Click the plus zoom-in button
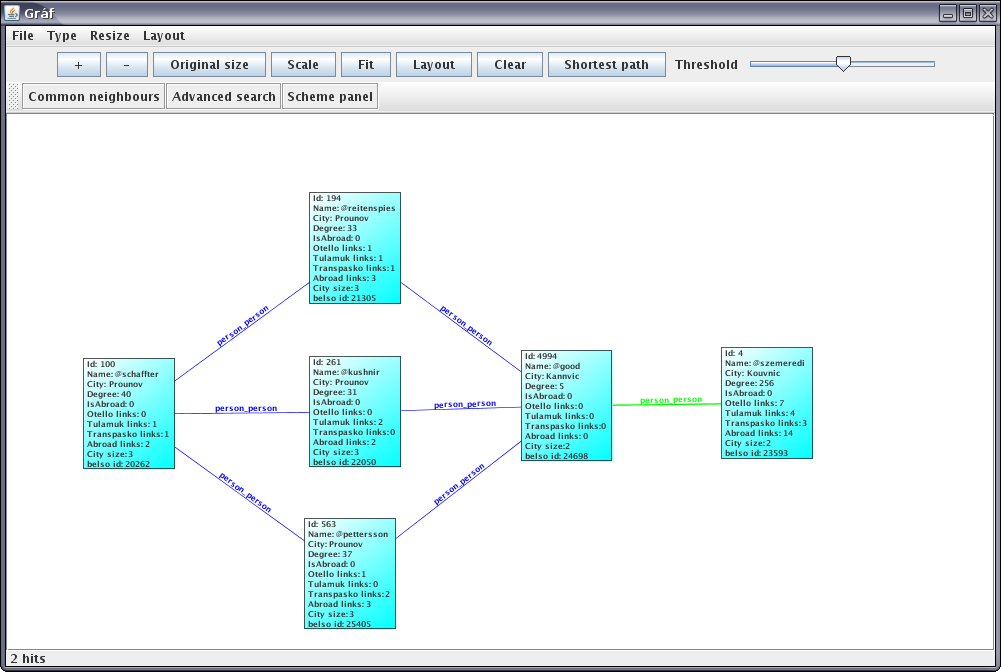This screenshot has height=672, width=1001. point(78,65)
